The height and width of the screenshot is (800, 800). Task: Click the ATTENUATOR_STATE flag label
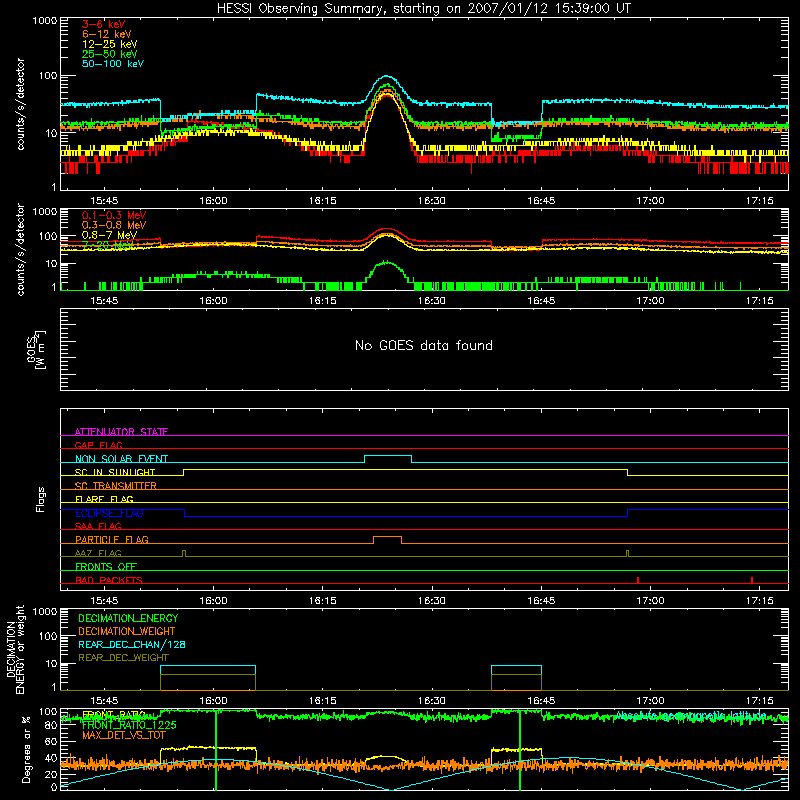[x=121, y=432]
